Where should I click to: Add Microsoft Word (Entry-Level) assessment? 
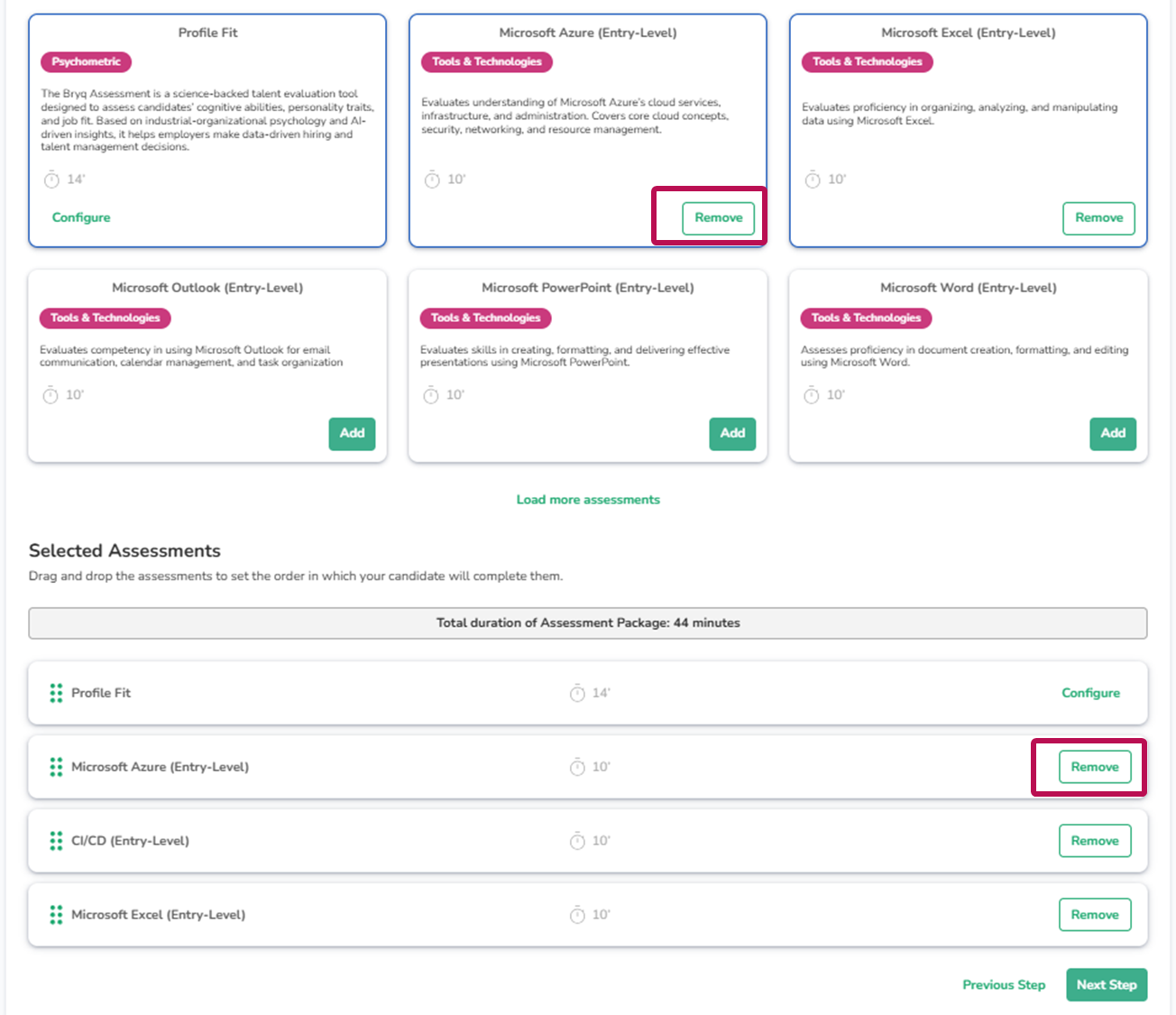click(1113, 433)
